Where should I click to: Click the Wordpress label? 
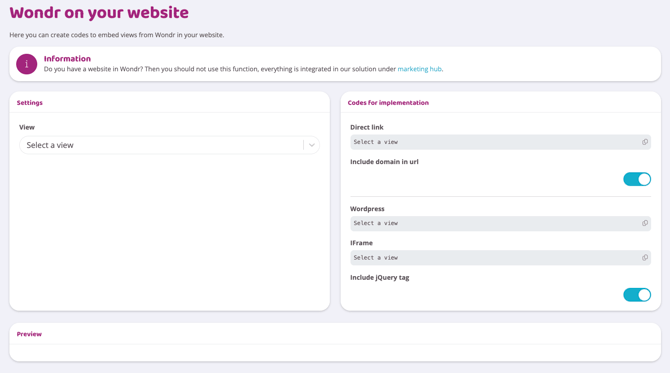367,209
